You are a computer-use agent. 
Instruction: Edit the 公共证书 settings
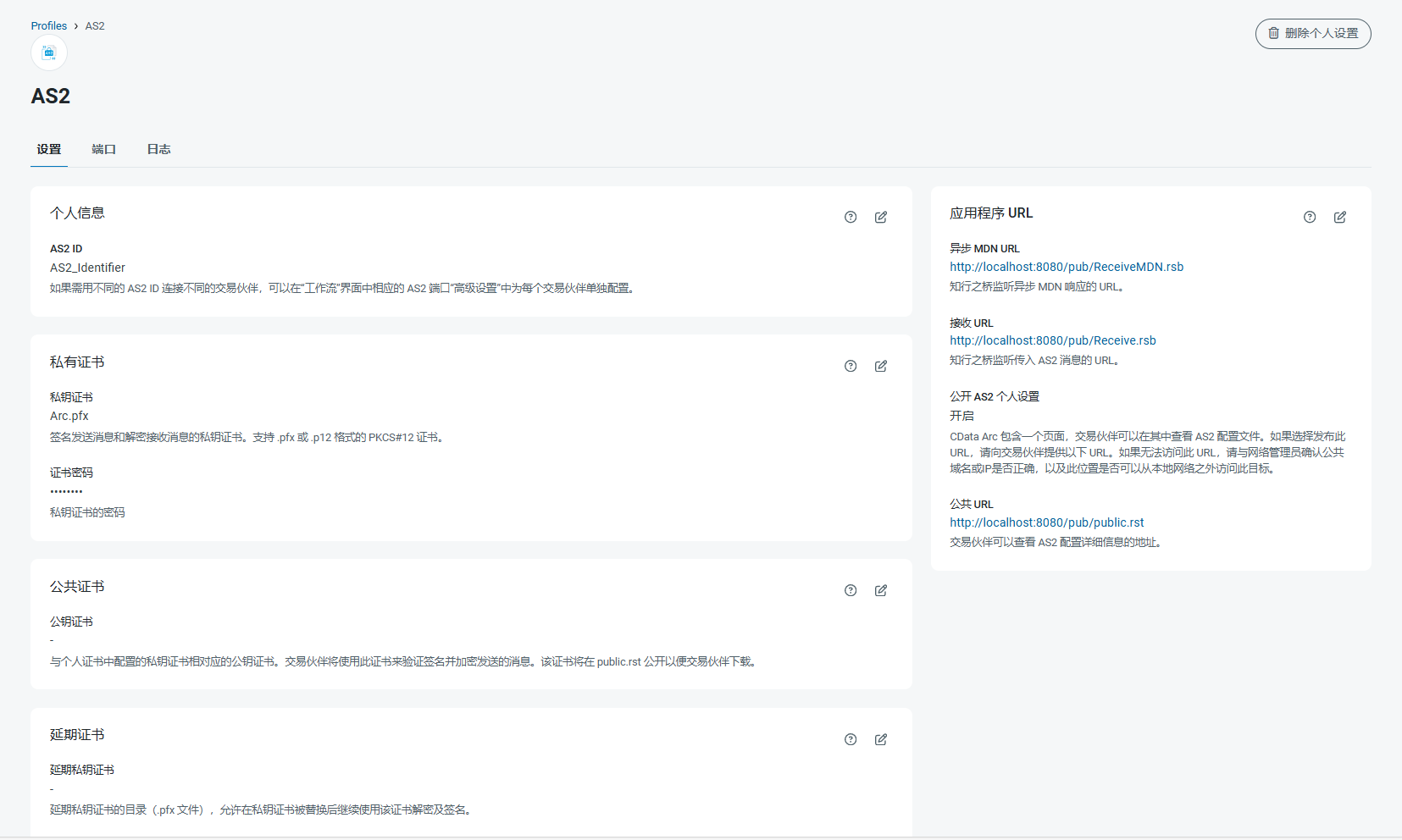(x=881, y=590)
